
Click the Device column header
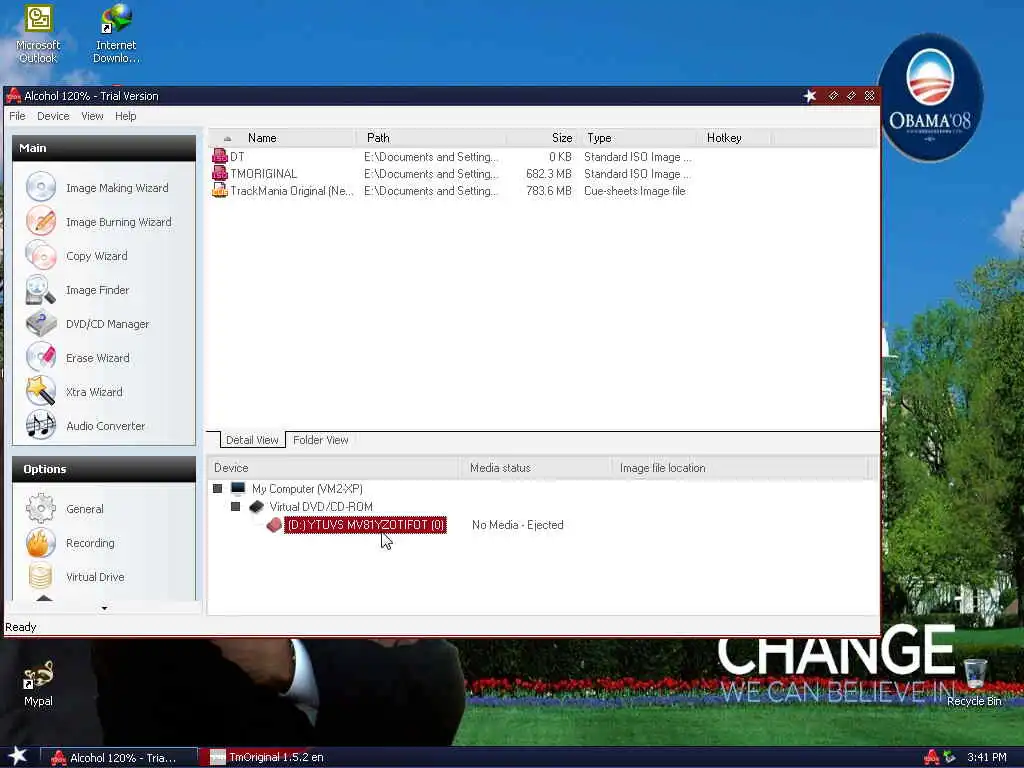(x=334, y=468)
